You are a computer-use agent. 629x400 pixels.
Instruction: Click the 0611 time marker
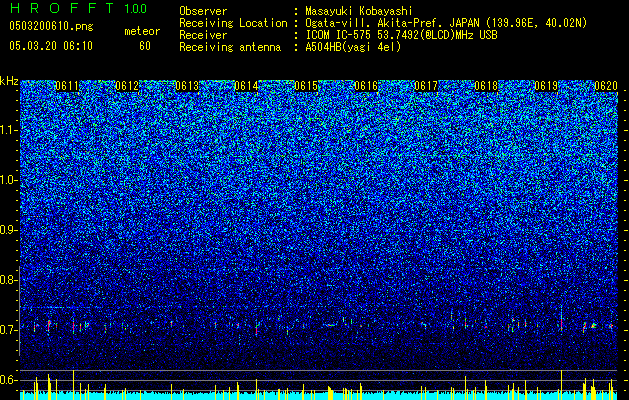pyautogui.click(x=67, y=86)
